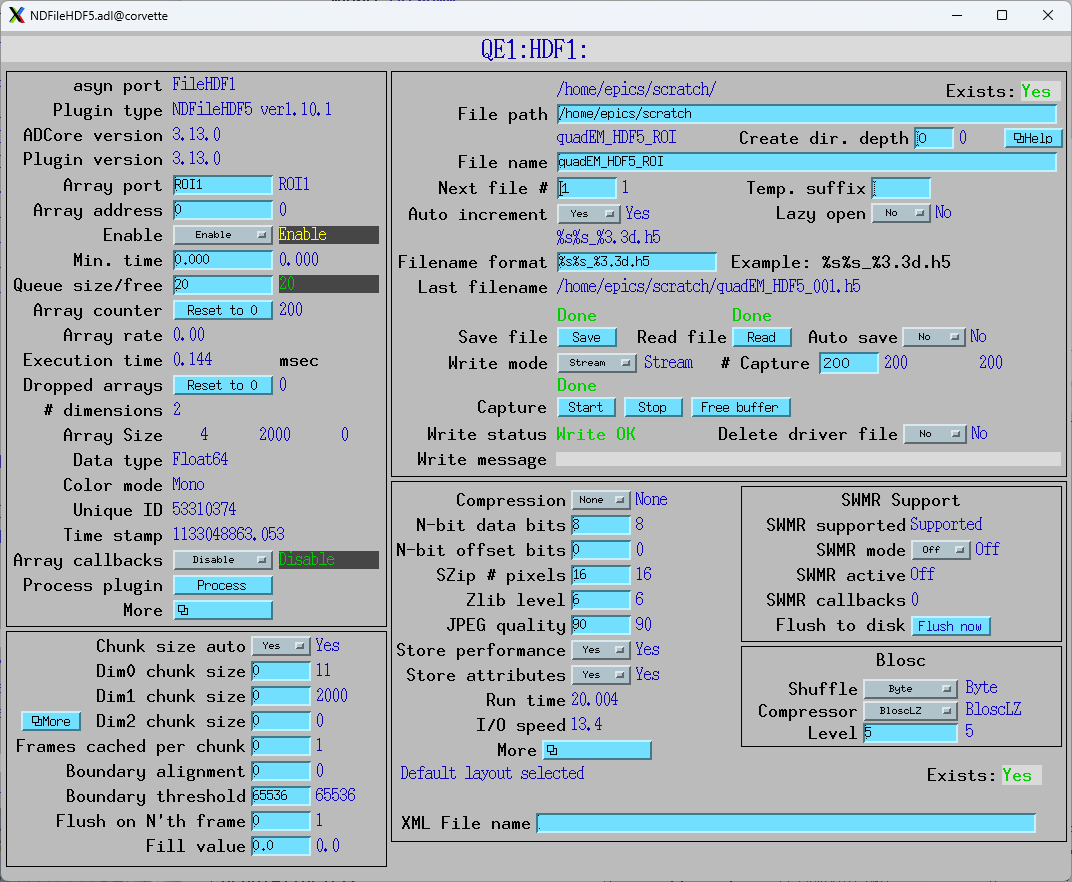
Task: Enable Auto save
Action: point(934,337)
